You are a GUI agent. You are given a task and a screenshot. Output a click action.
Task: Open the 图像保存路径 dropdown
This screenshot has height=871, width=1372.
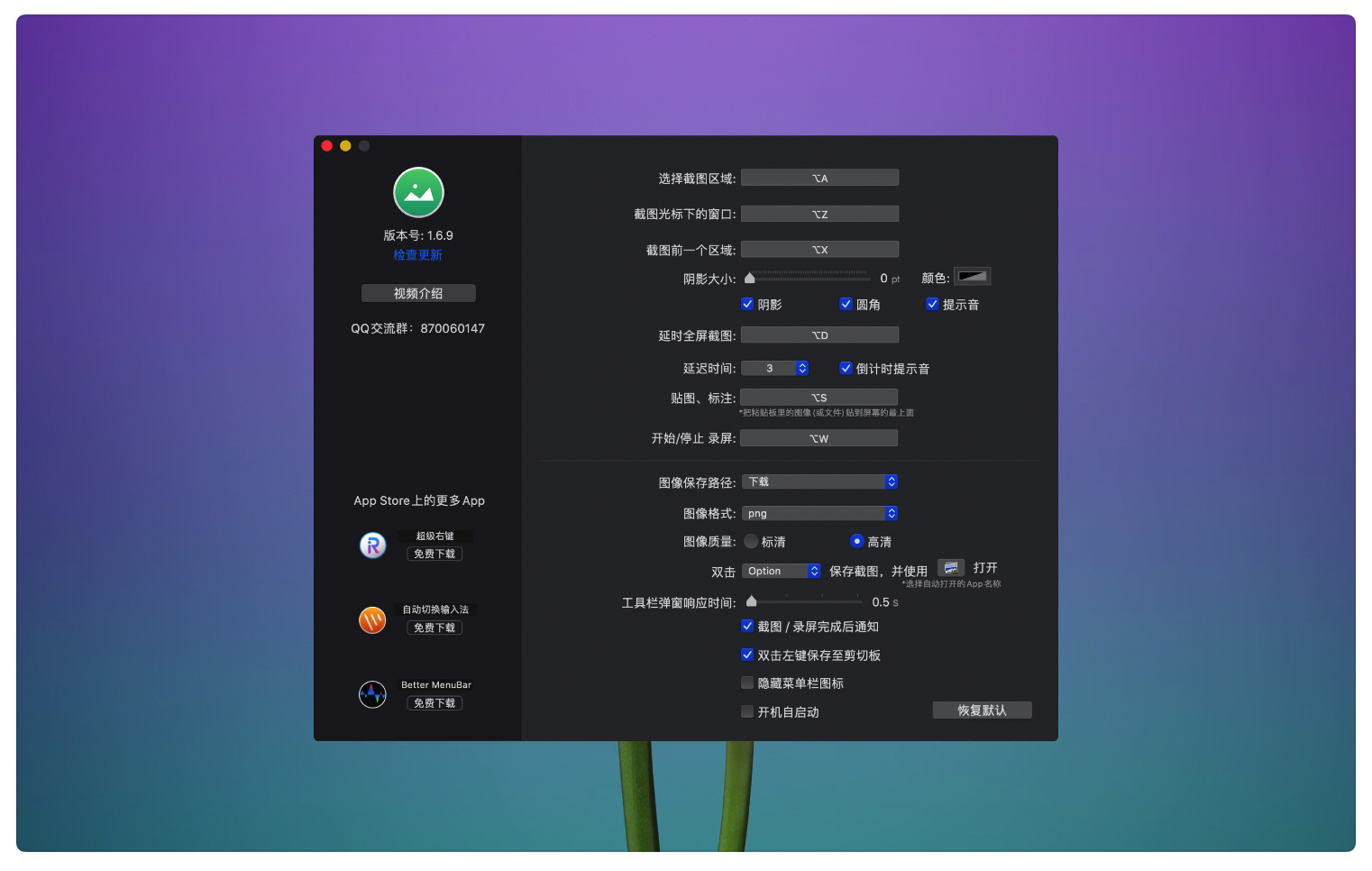819,482
